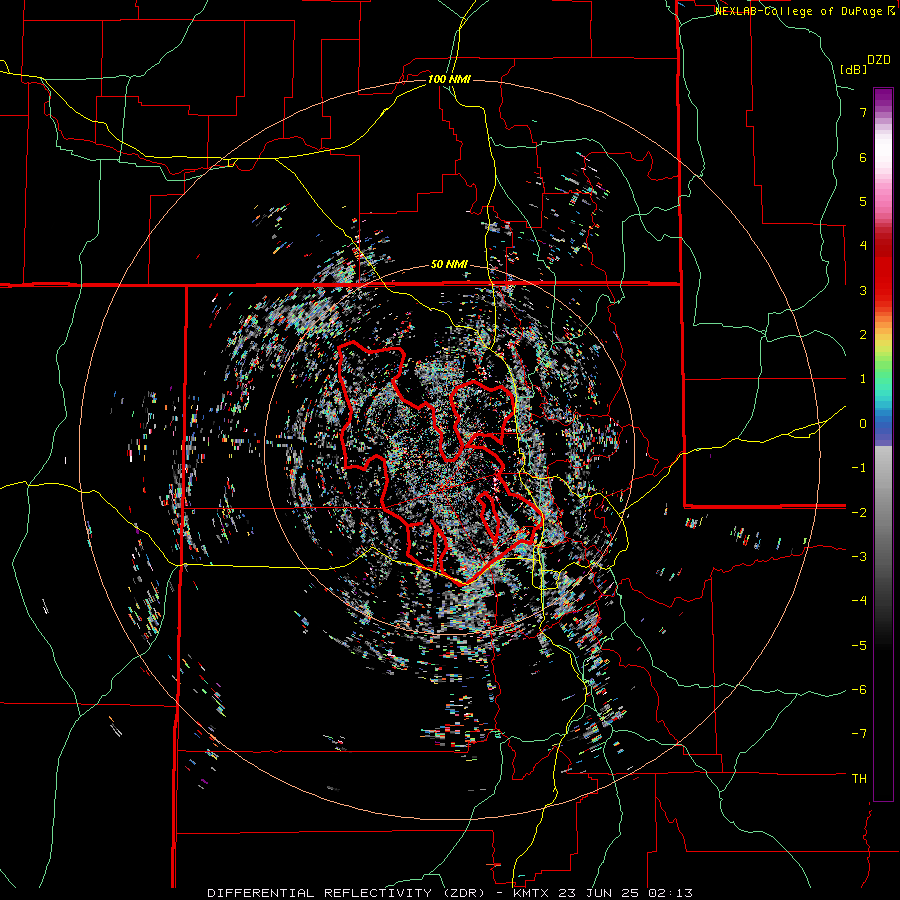Click the -1 scale value
Screen dimensions: 900x900
click(x=859, y=467)
